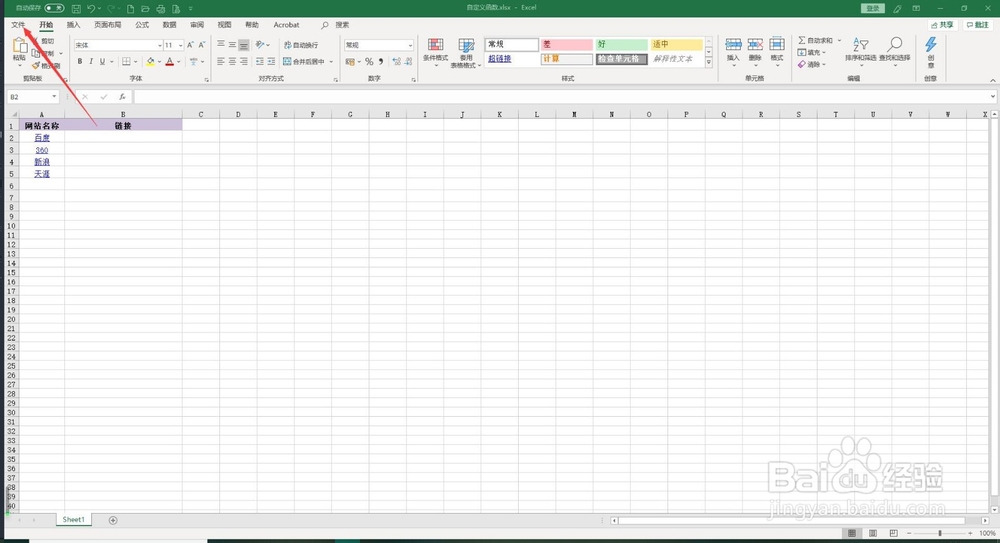
Task: Click the Find and Select (查找和选择) magnifier icon
Action: 895,44
